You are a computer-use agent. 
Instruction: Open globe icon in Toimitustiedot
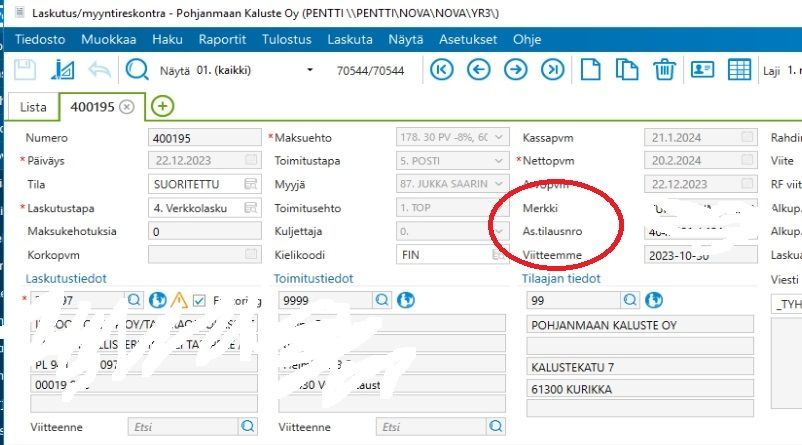tap(406, 300)
